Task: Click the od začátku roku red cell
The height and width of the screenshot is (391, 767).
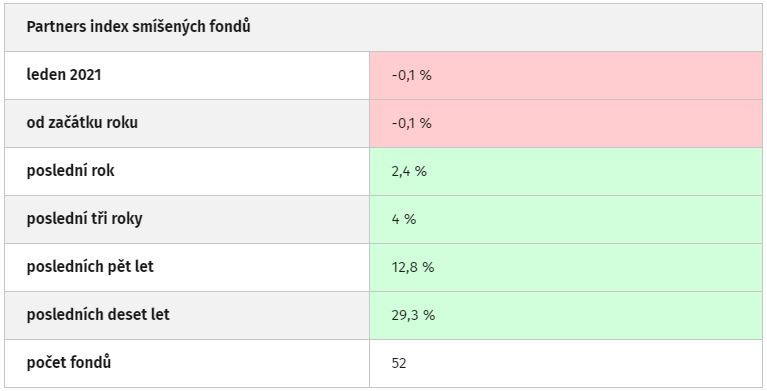Action: coord(566,123)
